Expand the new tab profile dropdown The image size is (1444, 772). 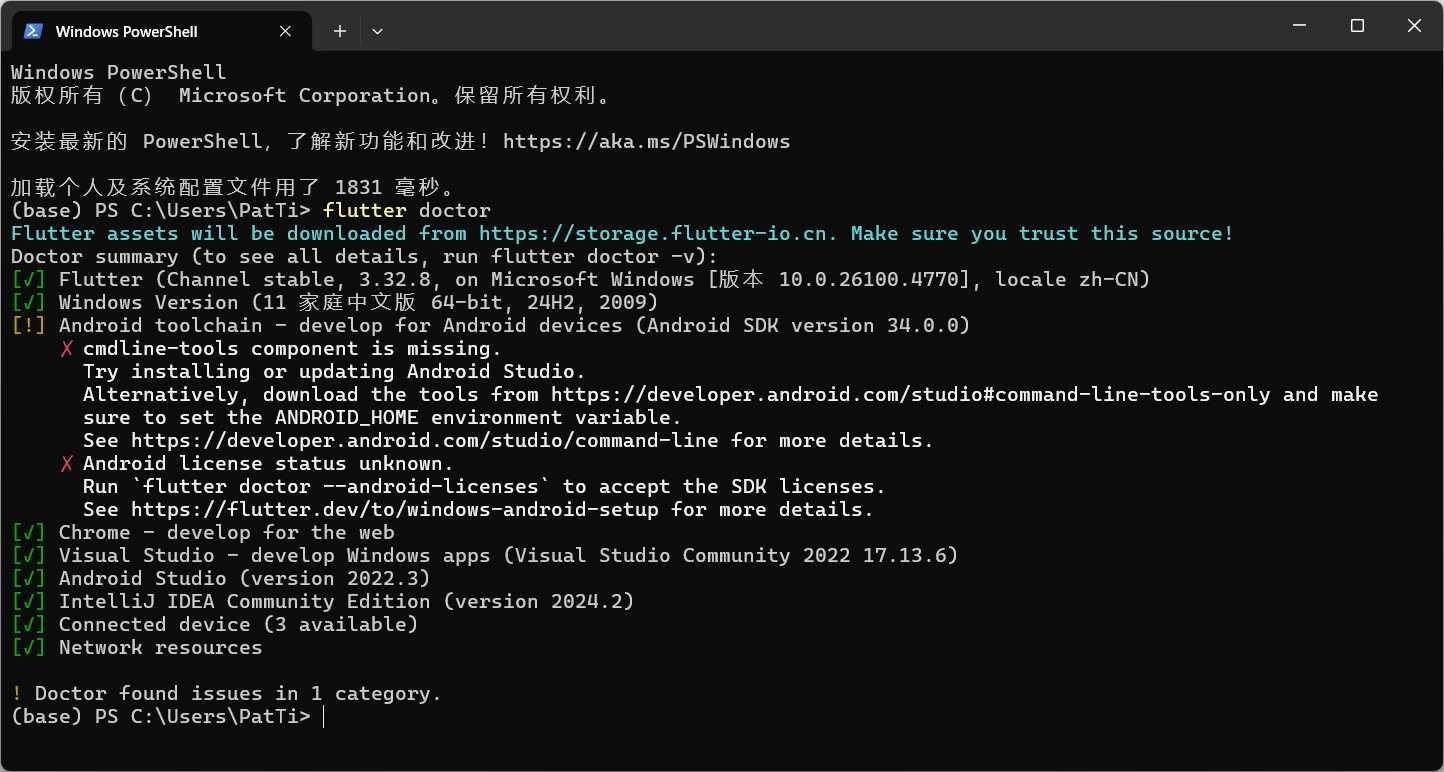(x=377, y=31)
